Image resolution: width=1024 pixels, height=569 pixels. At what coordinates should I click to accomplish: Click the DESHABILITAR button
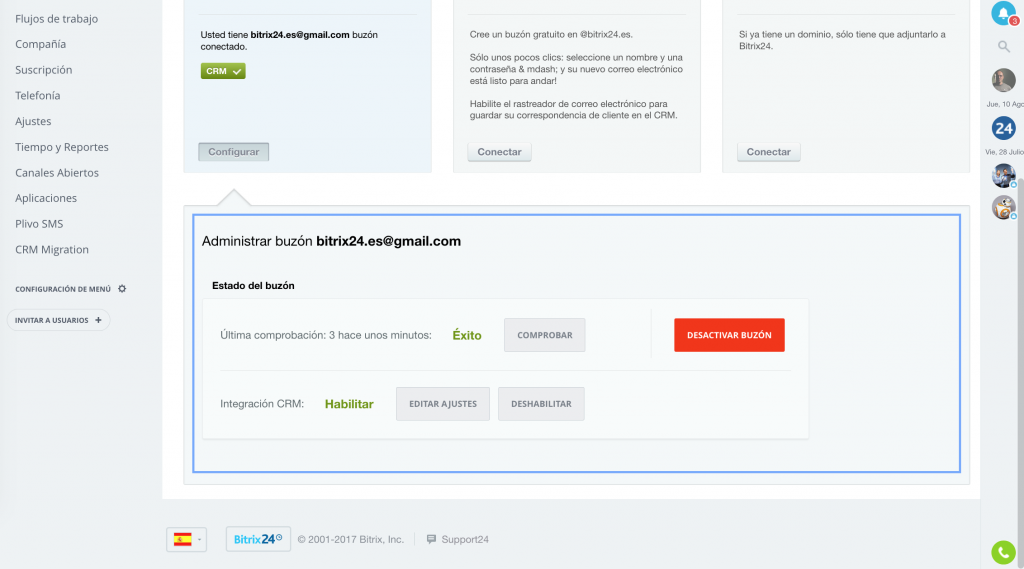pos(541,404)
